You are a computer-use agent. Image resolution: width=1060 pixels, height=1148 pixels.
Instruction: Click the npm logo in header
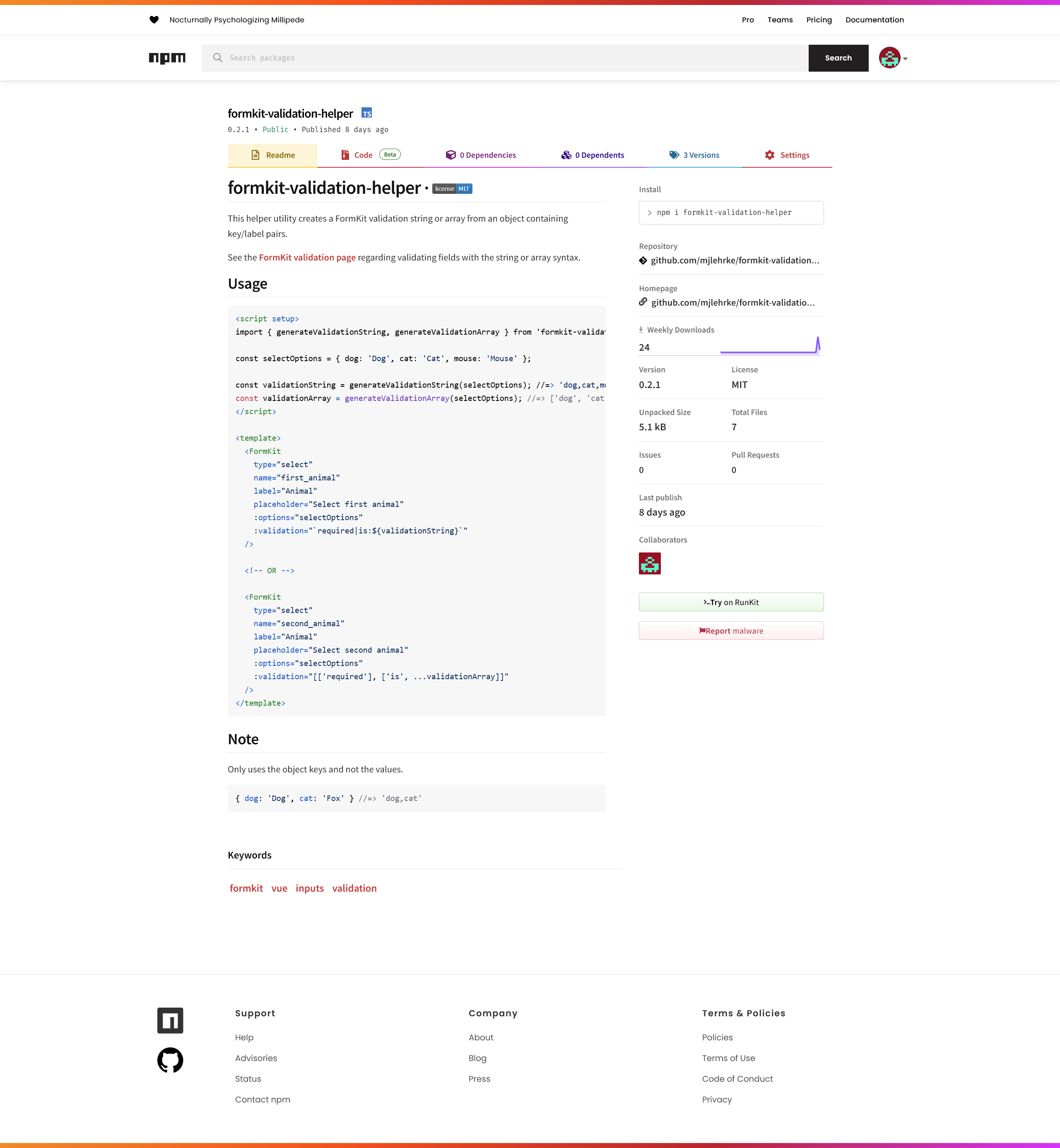coord(167,58)
